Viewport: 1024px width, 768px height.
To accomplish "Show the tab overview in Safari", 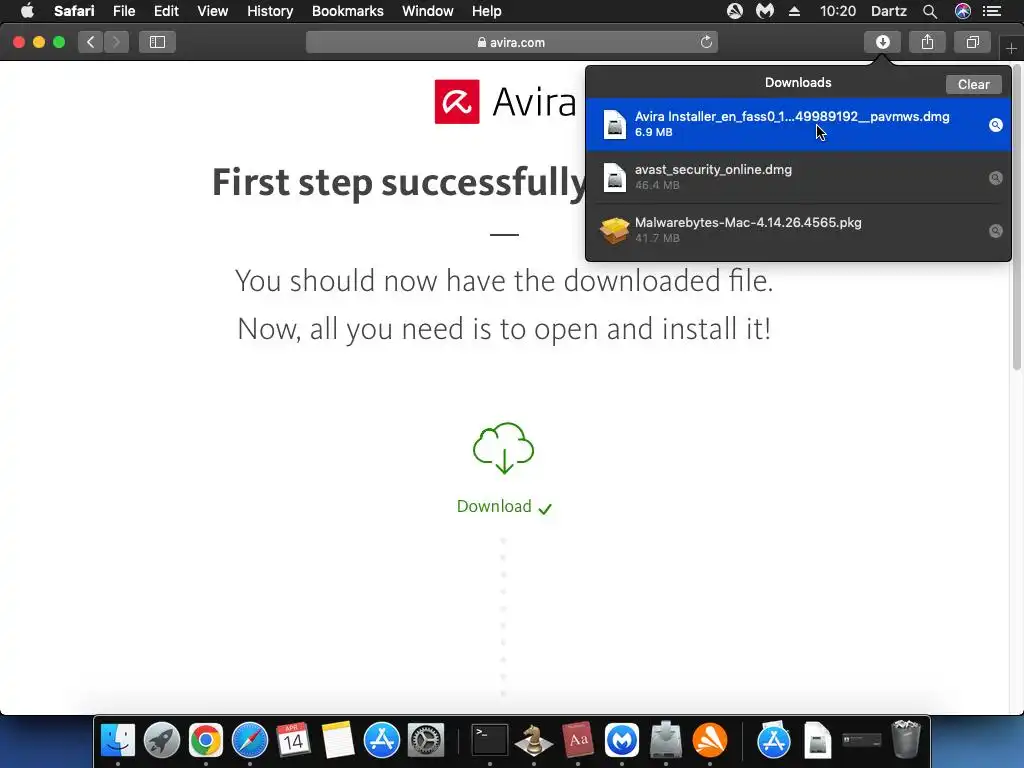I will 972,42.
